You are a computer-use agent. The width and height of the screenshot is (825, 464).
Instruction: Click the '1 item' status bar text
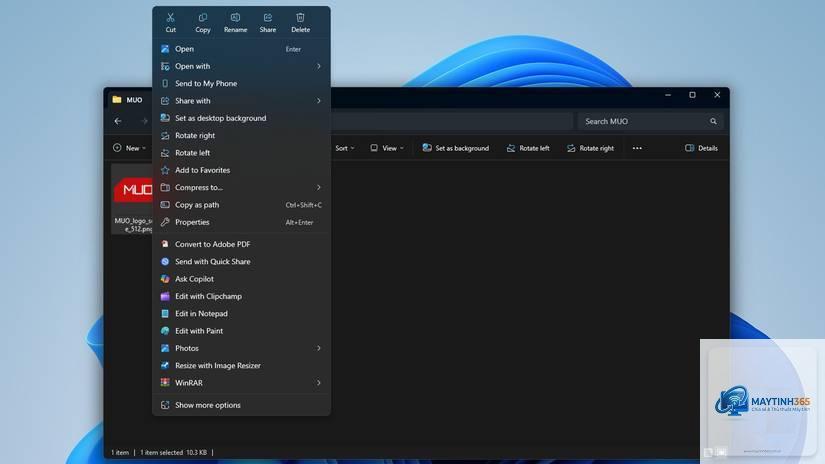coord(120,452)
